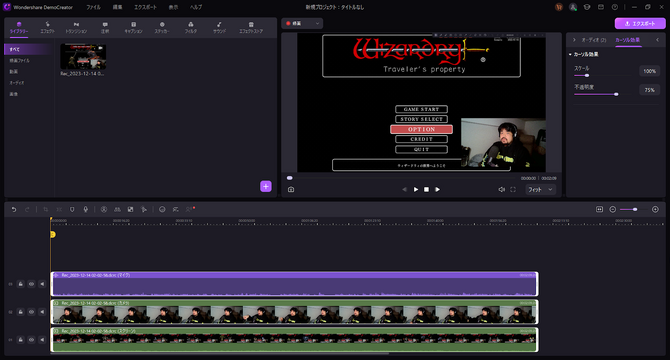Click the binoculars icon in the timeline toolbar

coord(117,209)
